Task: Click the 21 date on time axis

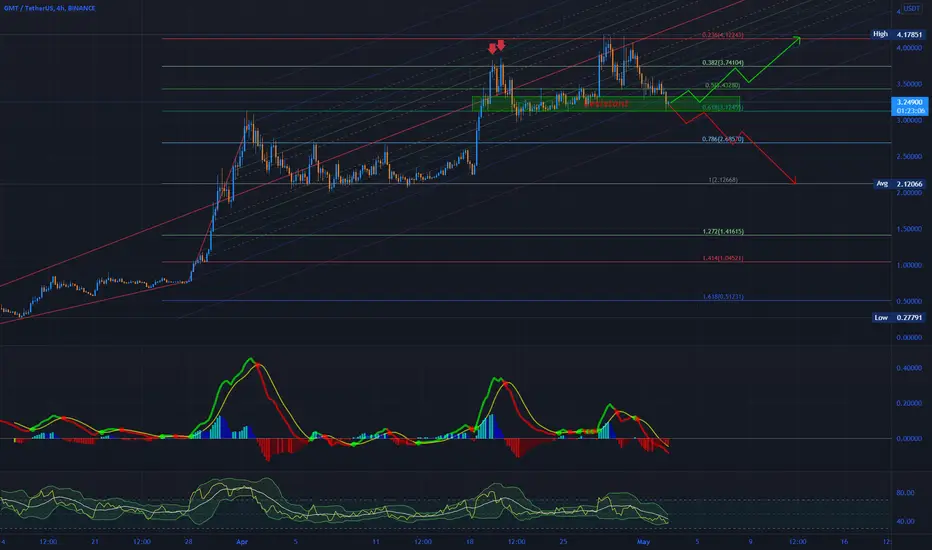Action: pos(95,542)
